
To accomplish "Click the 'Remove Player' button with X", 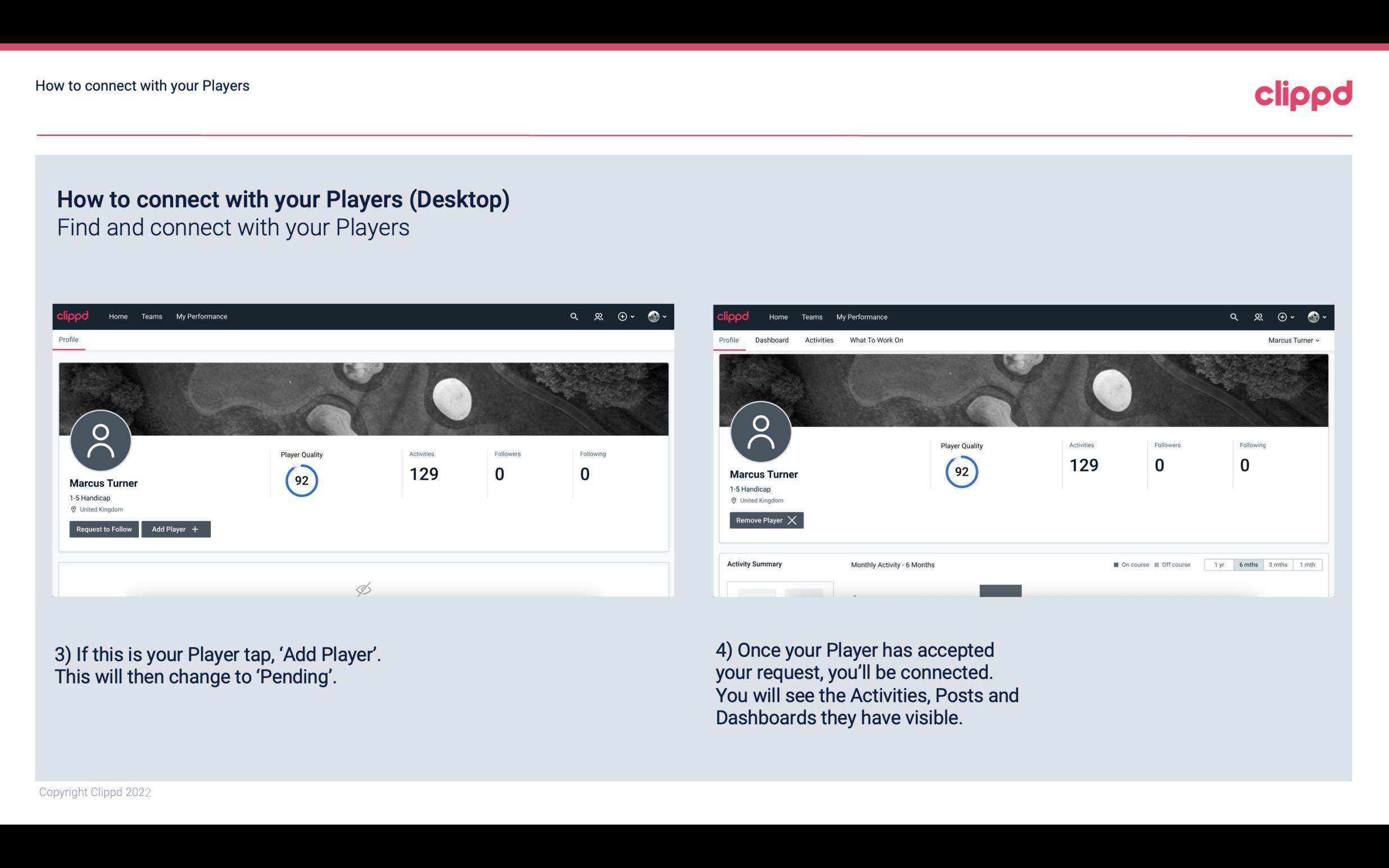I will [766, 519].
